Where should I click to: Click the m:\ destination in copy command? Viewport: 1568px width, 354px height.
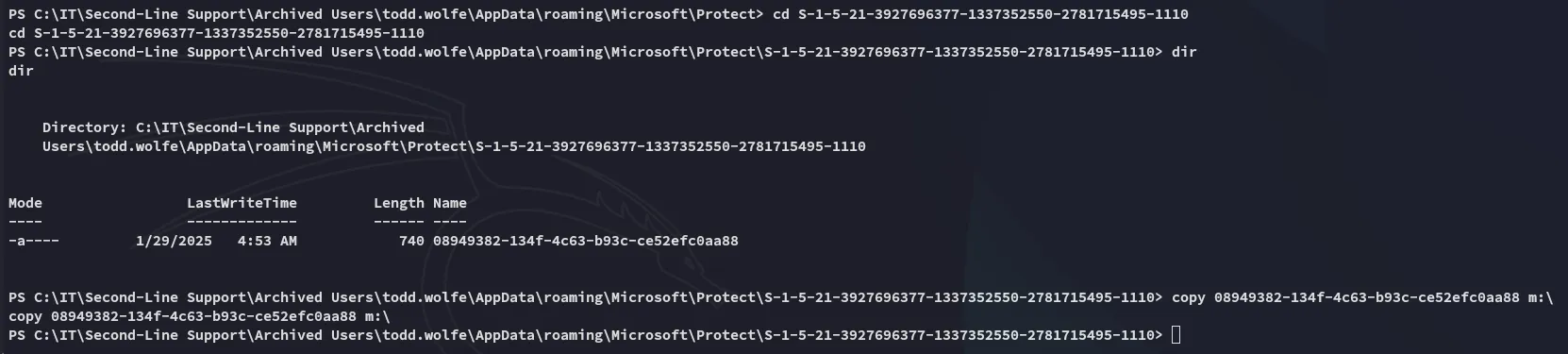(1541, 297)
